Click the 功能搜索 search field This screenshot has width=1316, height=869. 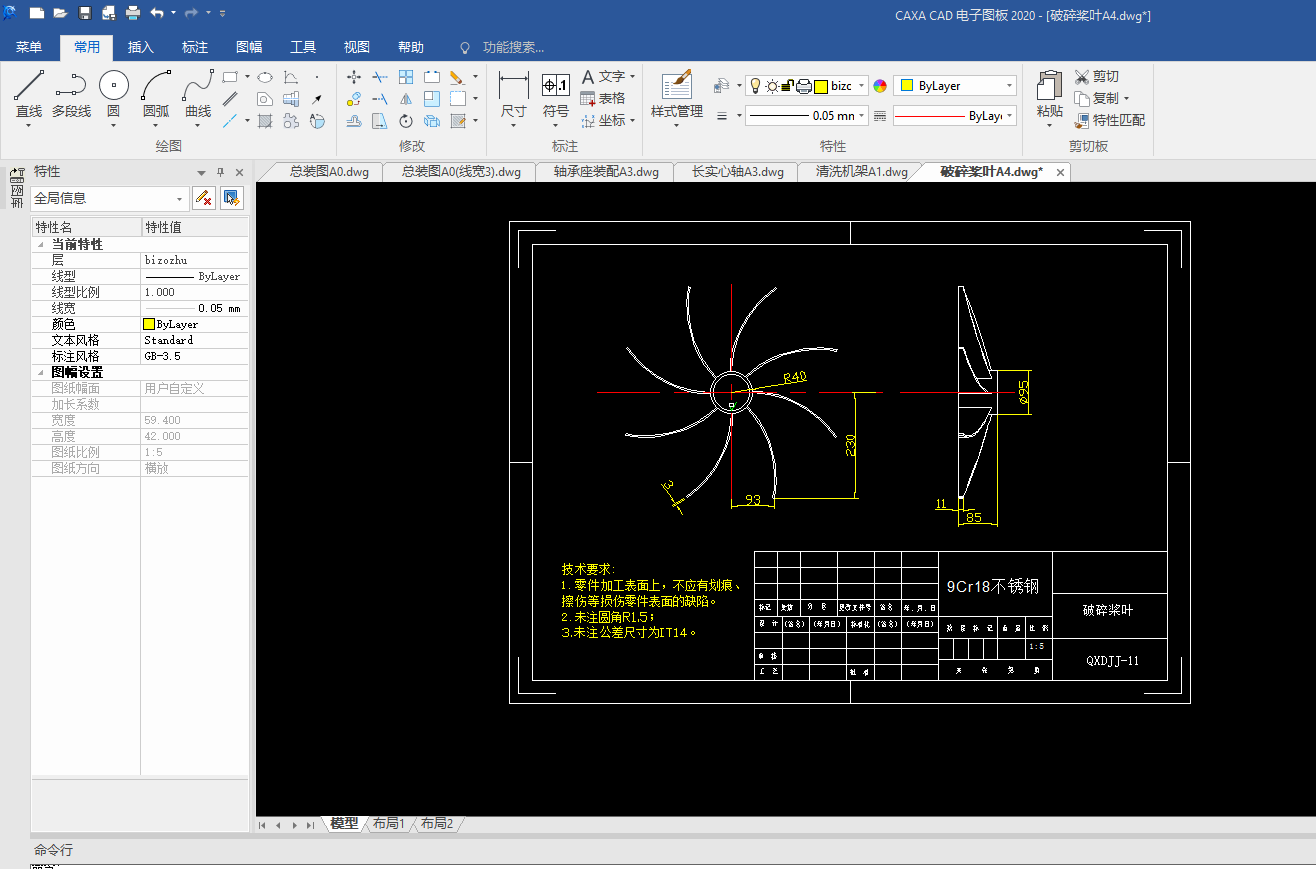coord(513,47)
